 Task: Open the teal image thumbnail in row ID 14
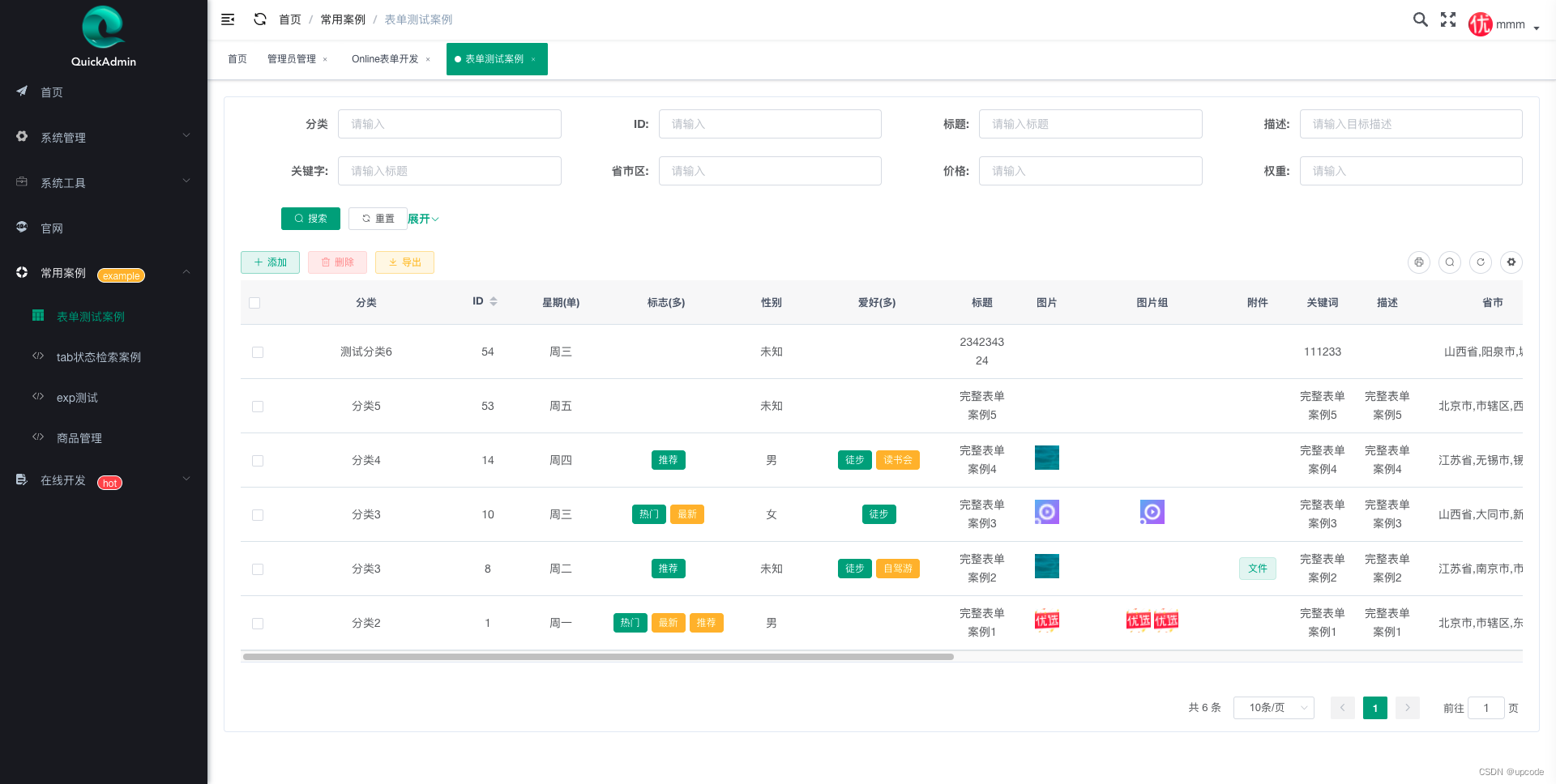pos(1047,458)
